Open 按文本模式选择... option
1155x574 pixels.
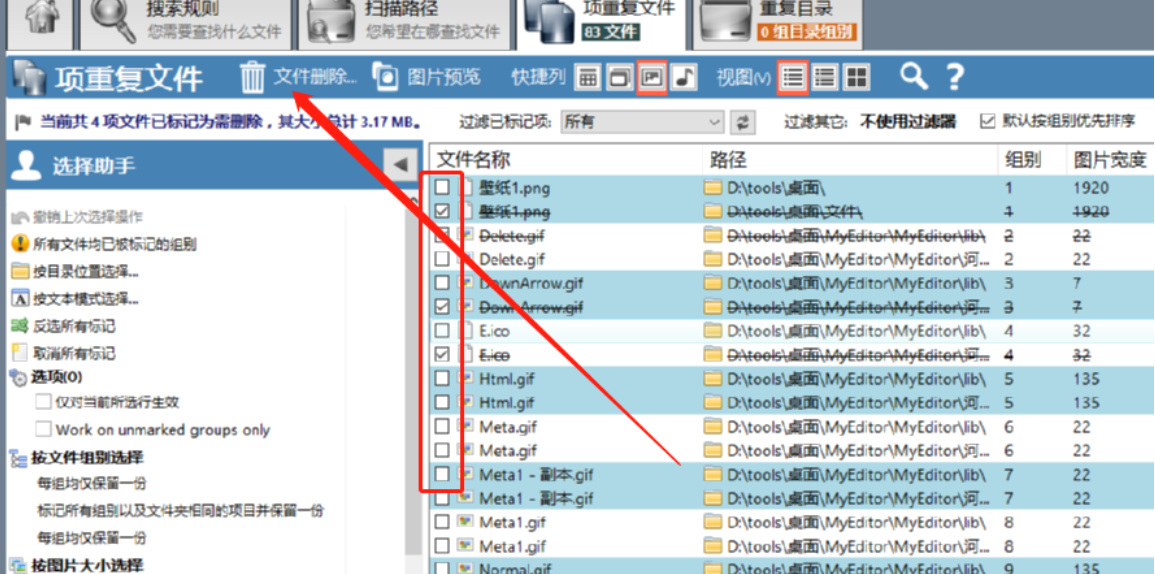point(76,299)
